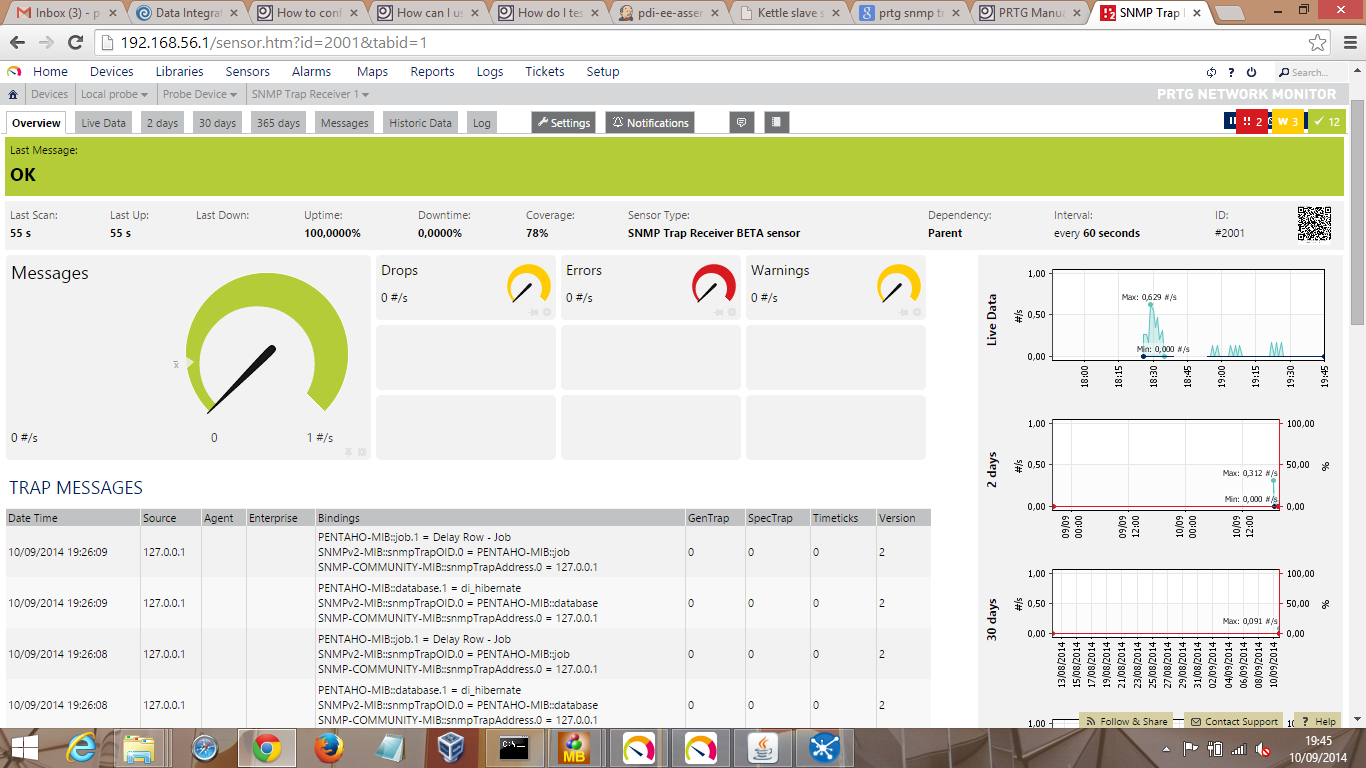1366x768 pixels.
Task: Open Internet Explorer from the taskbar
Action: pos(83,748)
